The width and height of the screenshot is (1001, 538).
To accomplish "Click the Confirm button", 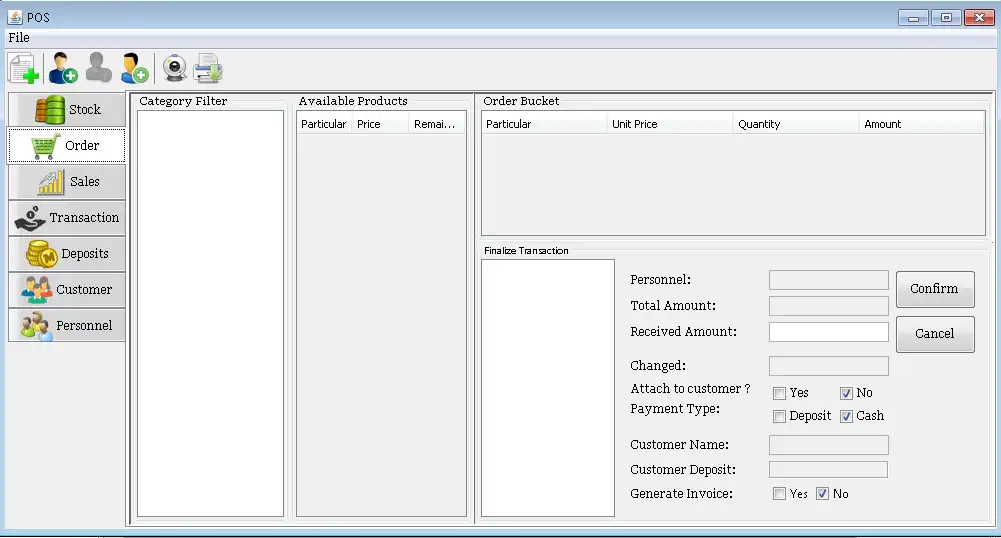I will (x=935, y=288).
